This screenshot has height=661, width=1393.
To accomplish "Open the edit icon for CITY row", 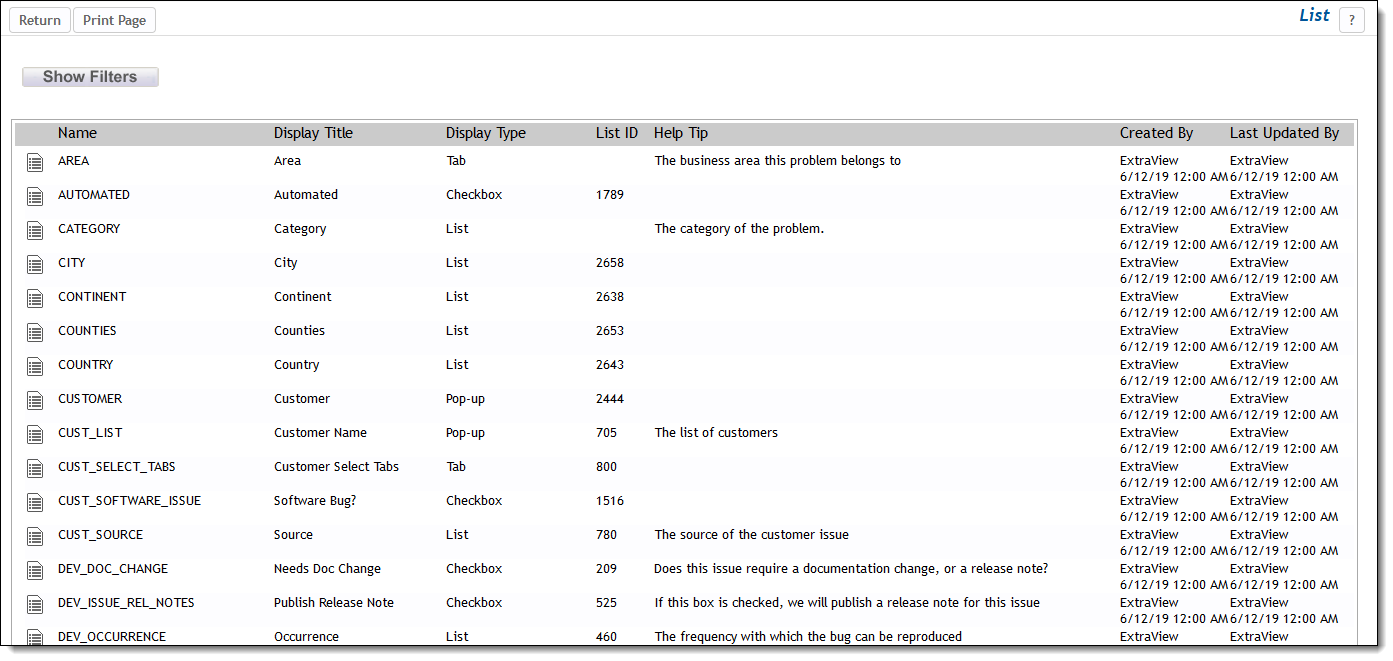I will (35, 264).
